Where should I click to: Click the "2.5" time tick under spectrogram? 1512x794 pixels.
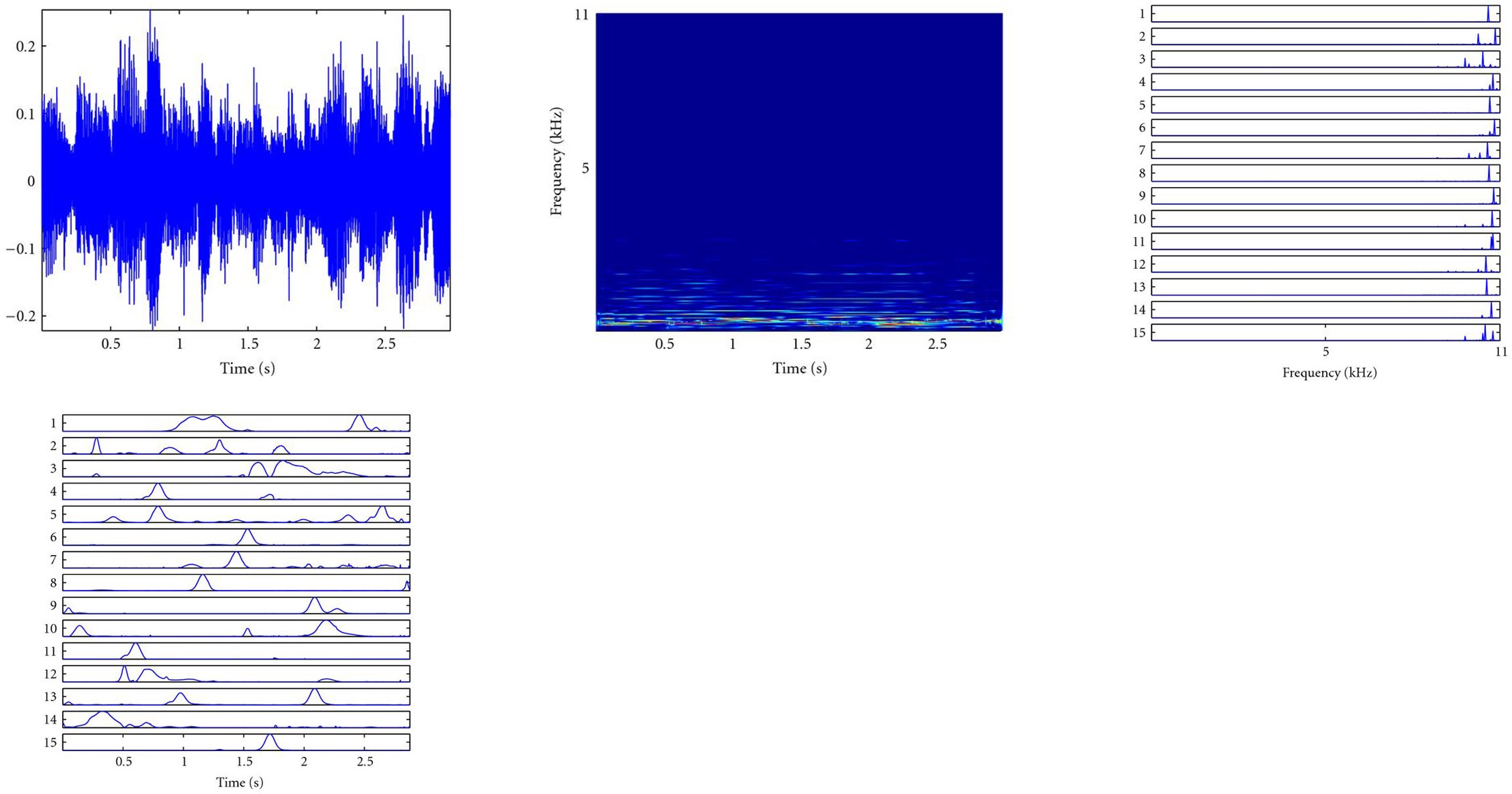coord(938,344)
